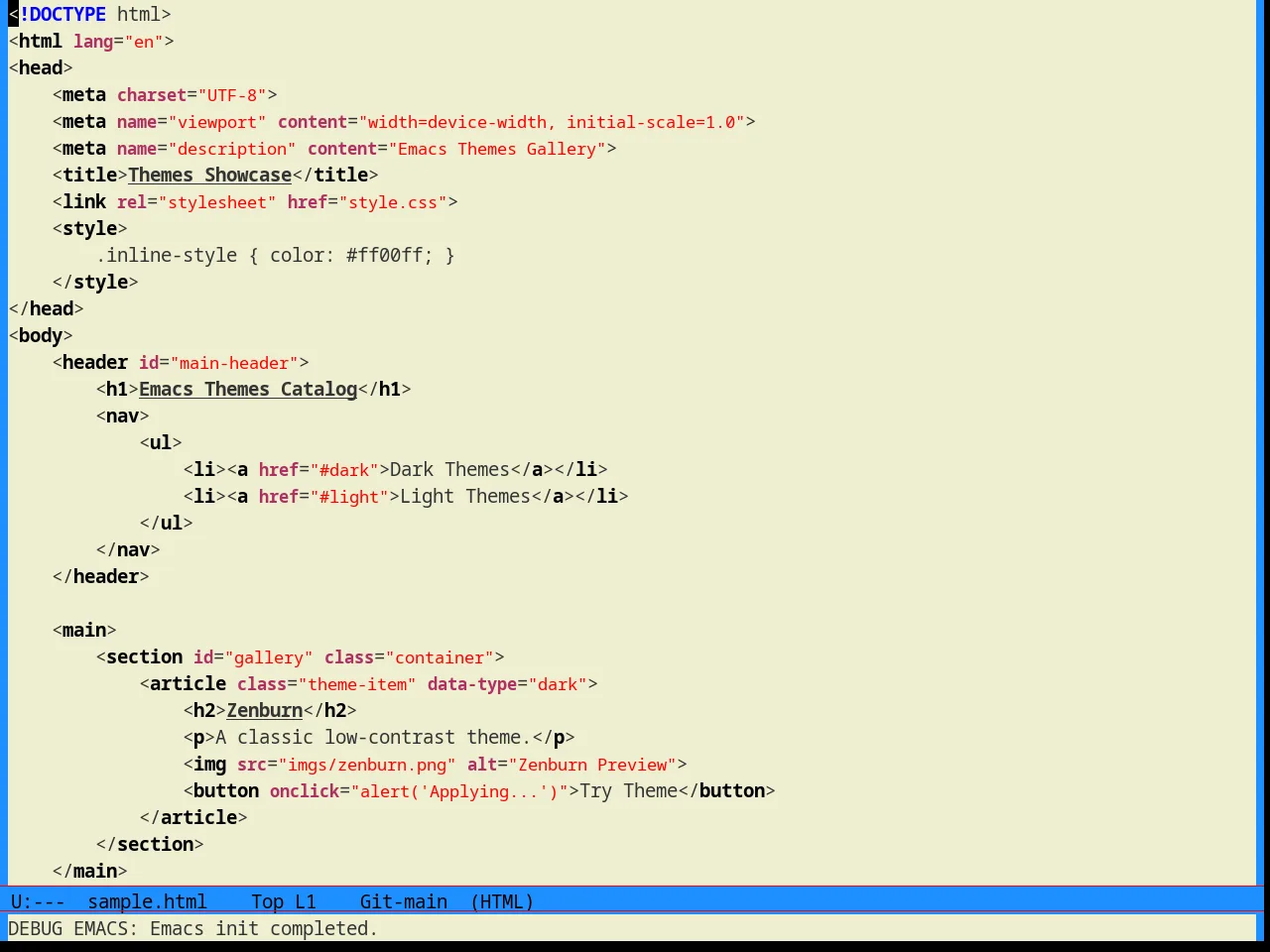Click the closing </main> tag
This screenshot has height=952, width=1270.
click(90, 871)
